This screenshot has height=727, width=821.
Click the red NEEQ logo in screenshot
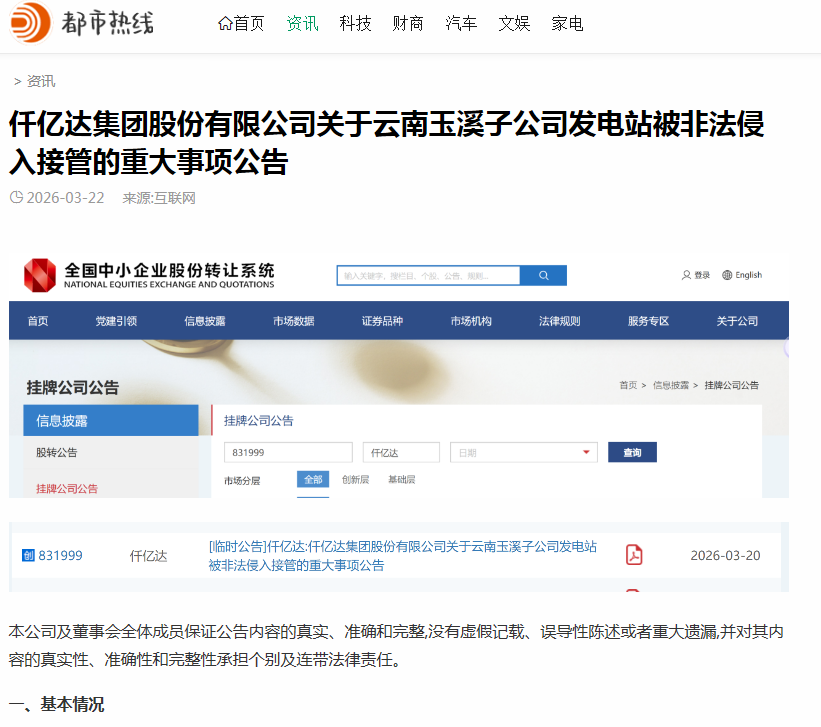coord(40,275)
